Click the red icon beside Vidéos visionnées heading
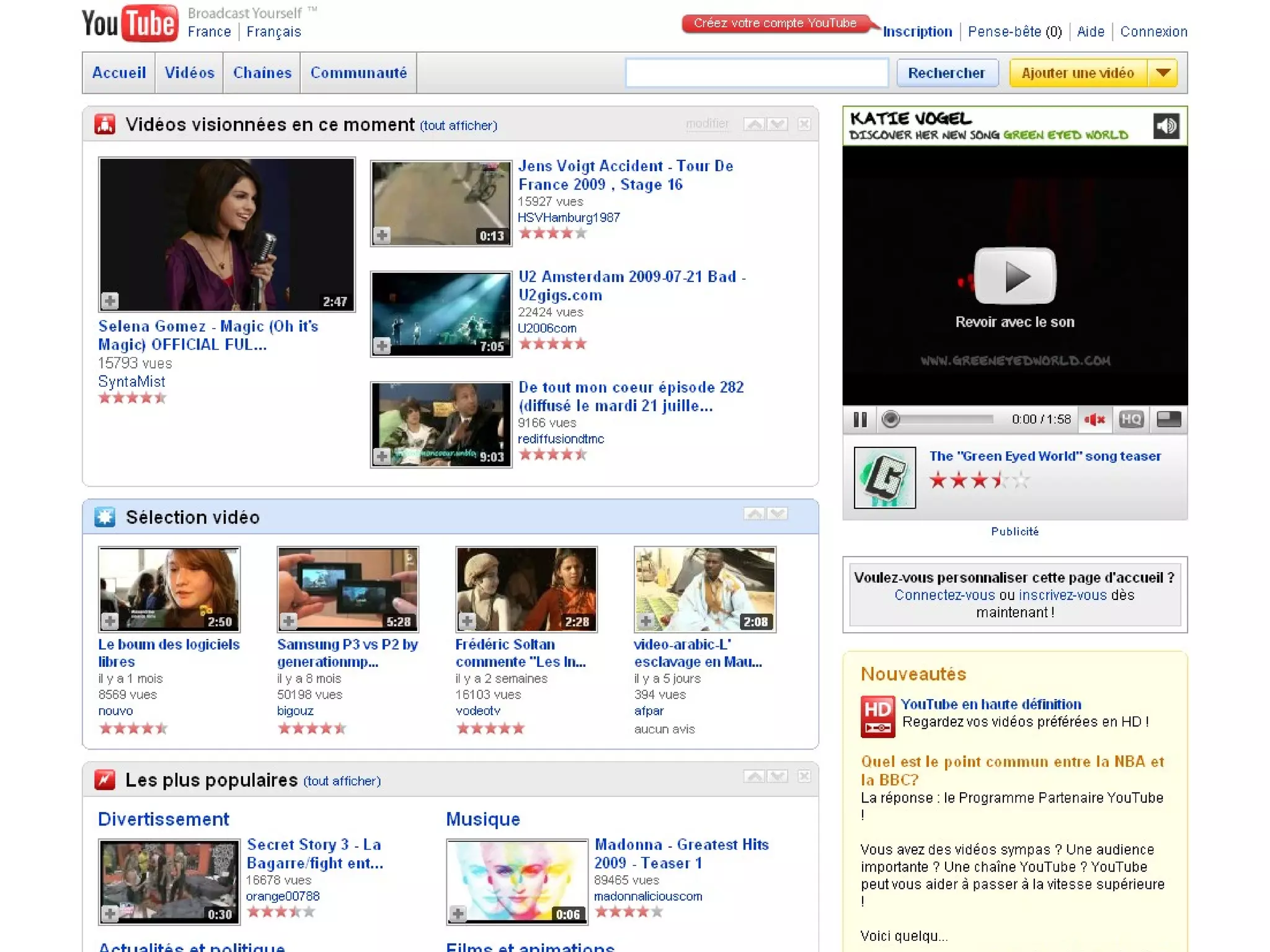This screenshot has width=1270, height=952. click(105, 124)
